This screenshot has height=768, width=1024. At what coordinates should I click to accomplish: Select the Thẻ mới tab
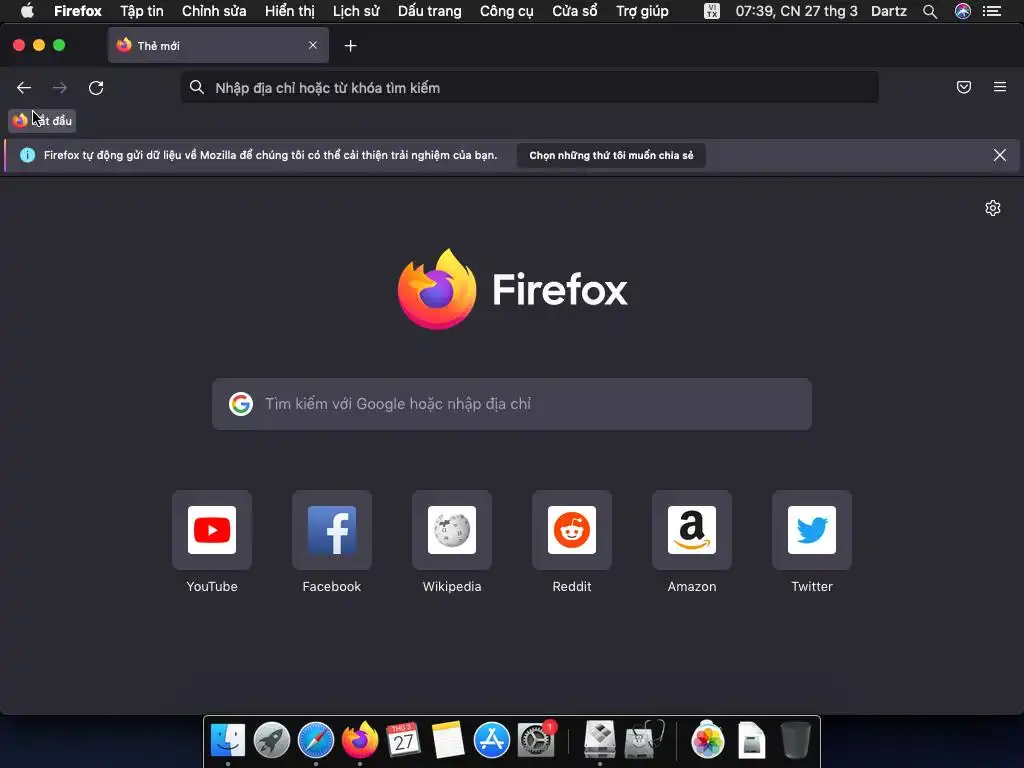[x=218, y=45]
